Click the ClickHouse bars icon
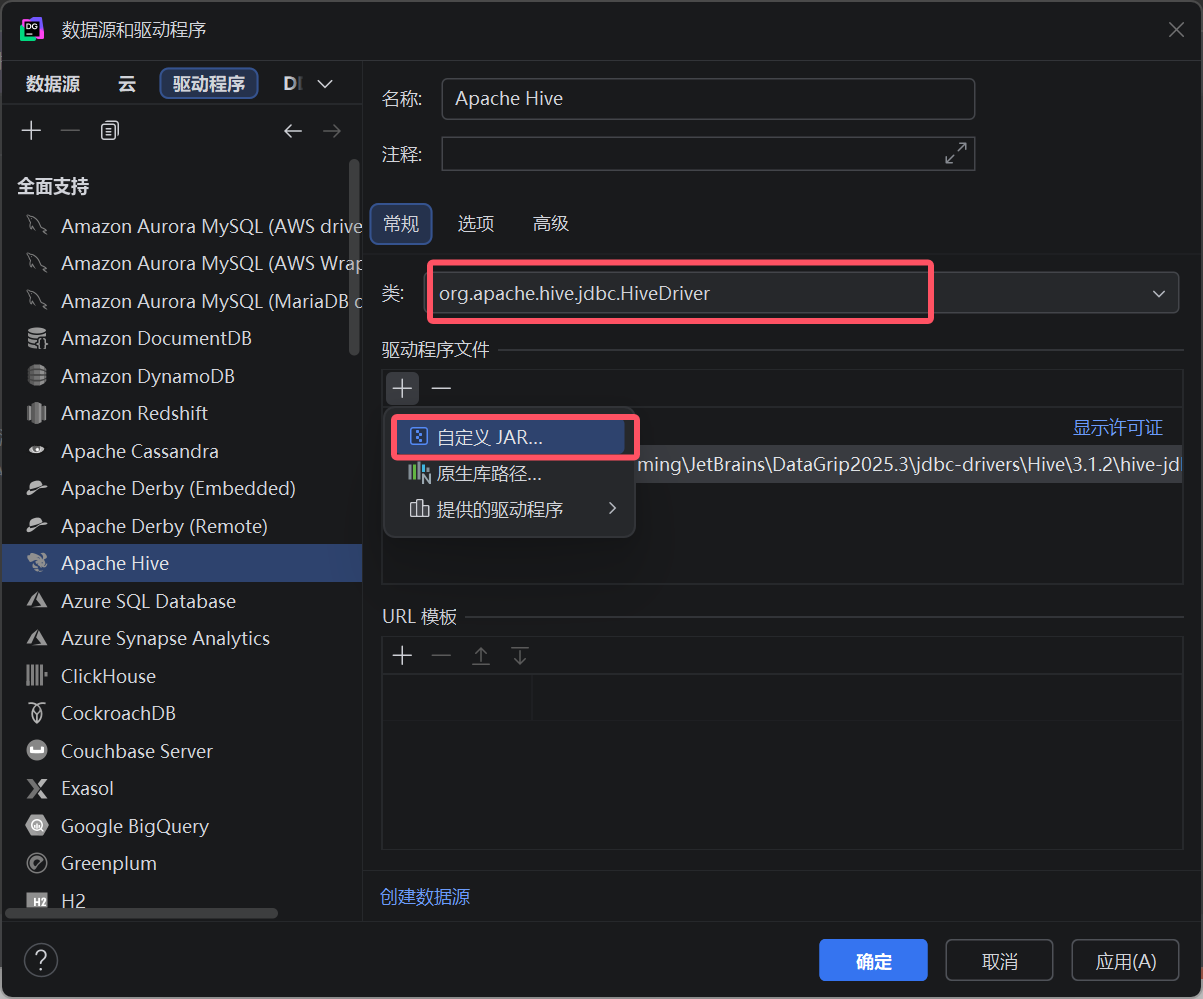 coord(37,676)
